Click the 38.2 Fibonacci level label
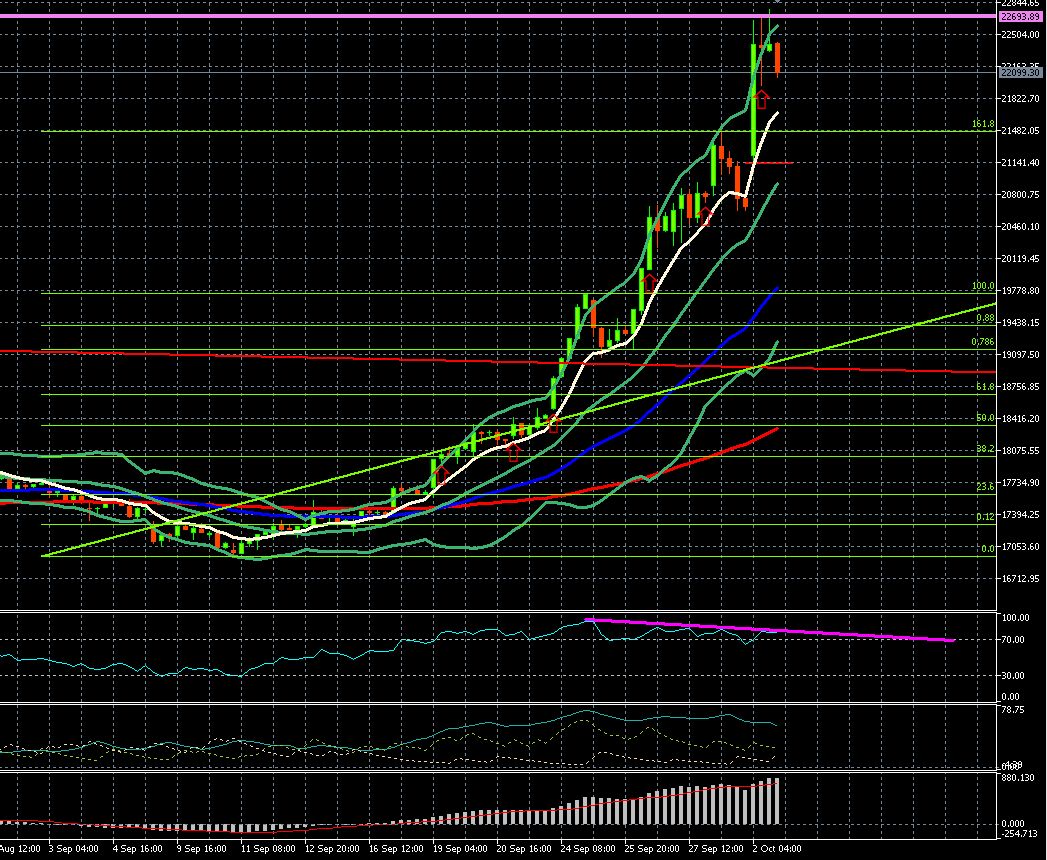This screenshot has height=860, width=1047. coord(985,449)
